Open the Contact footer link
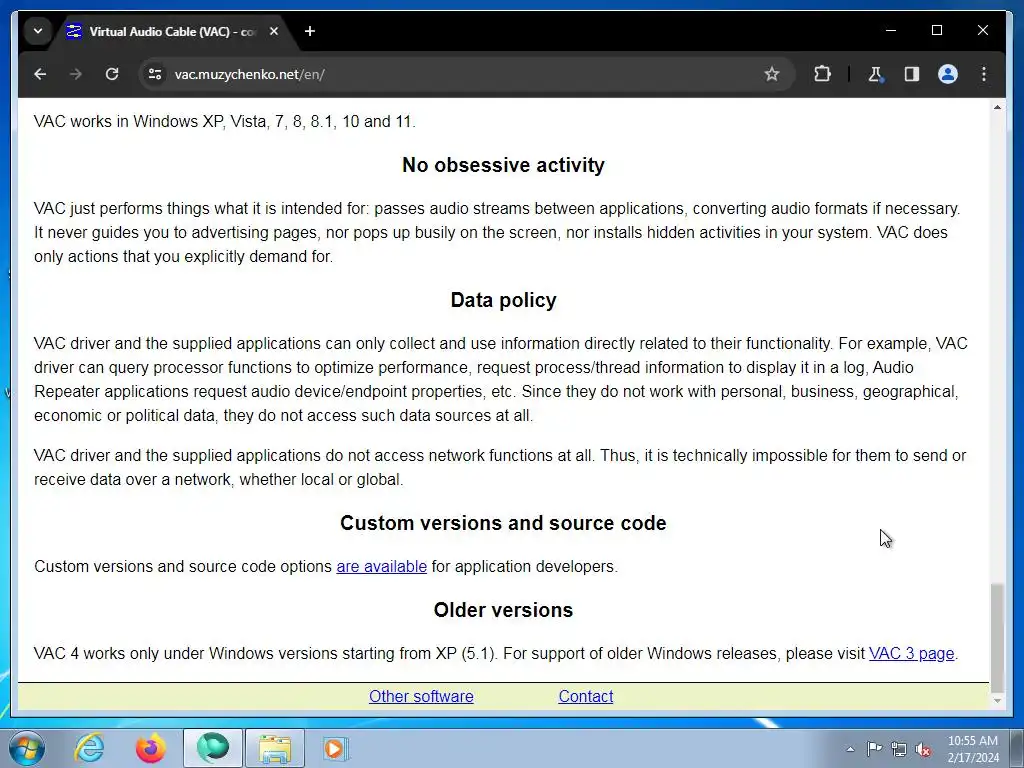 586,696
